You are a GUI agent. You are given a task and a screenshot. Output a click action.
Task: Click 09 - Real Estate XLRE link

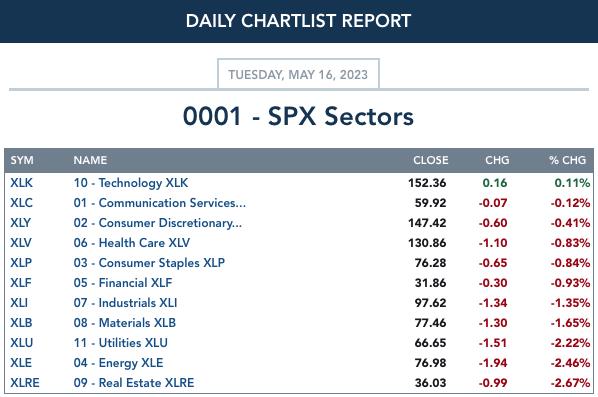[134, 383]
